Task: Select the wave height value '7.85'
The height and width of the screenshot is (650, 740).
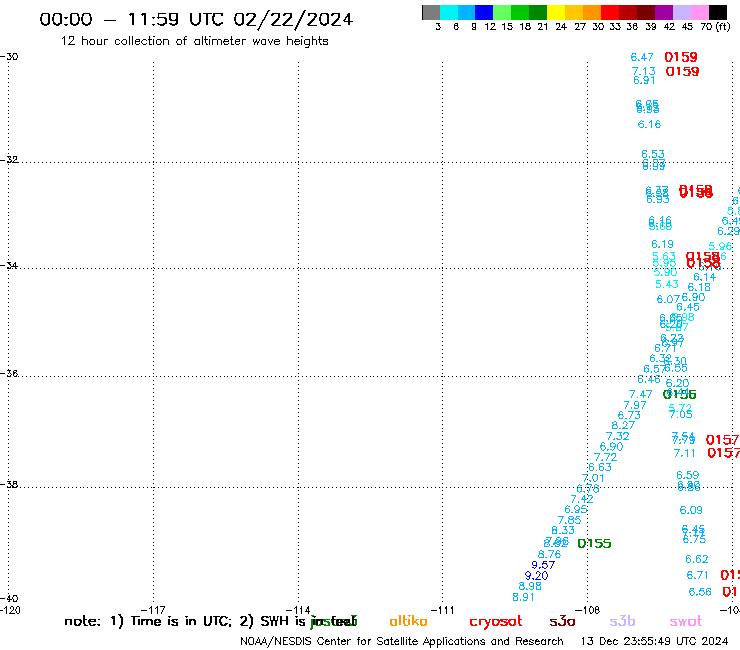Action: point(569,520)
